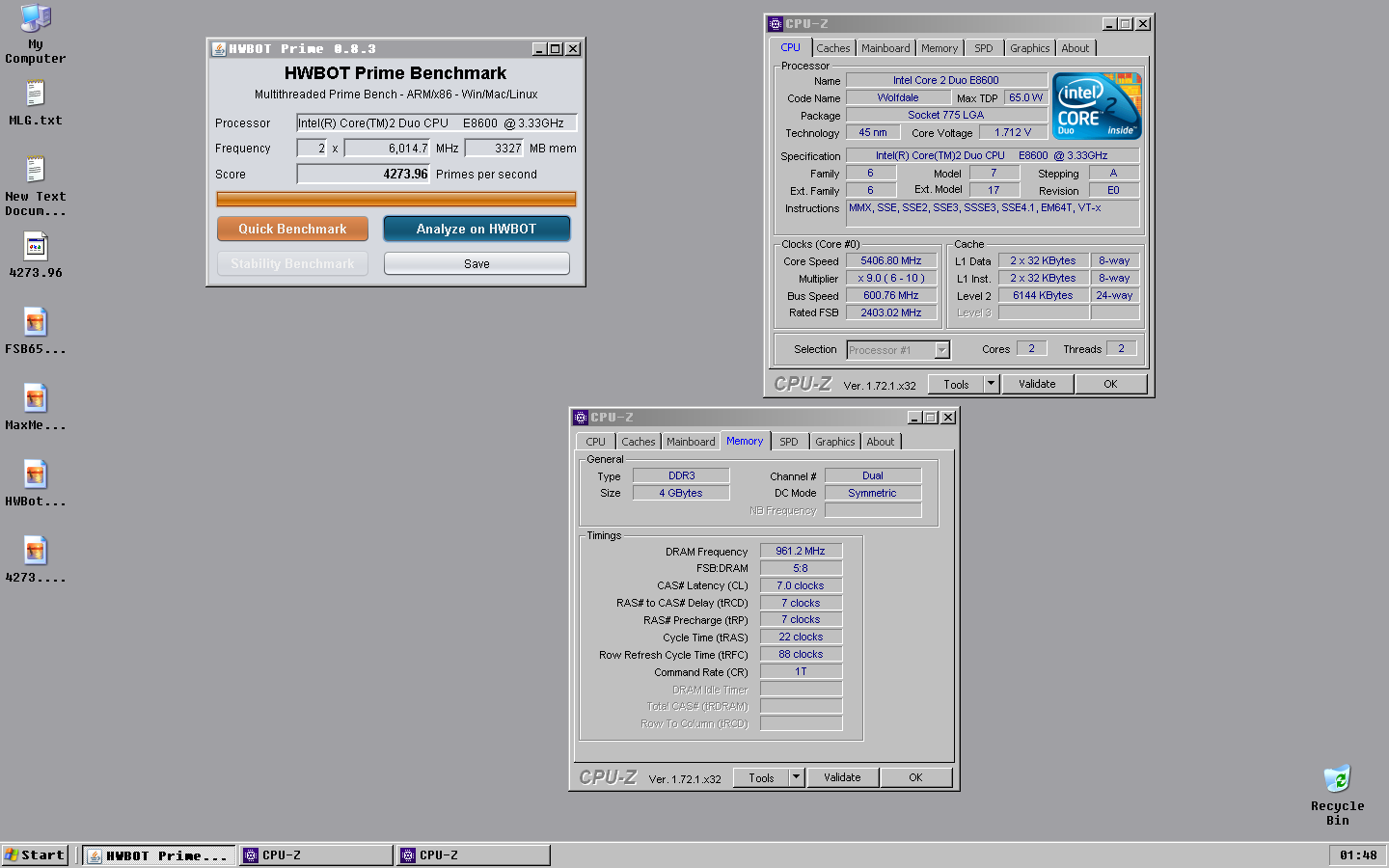Image resolution: width=1389 pixels, height=868 pixels.
Task: Open the MLG.txt desktop file
Action: (36, 102)
